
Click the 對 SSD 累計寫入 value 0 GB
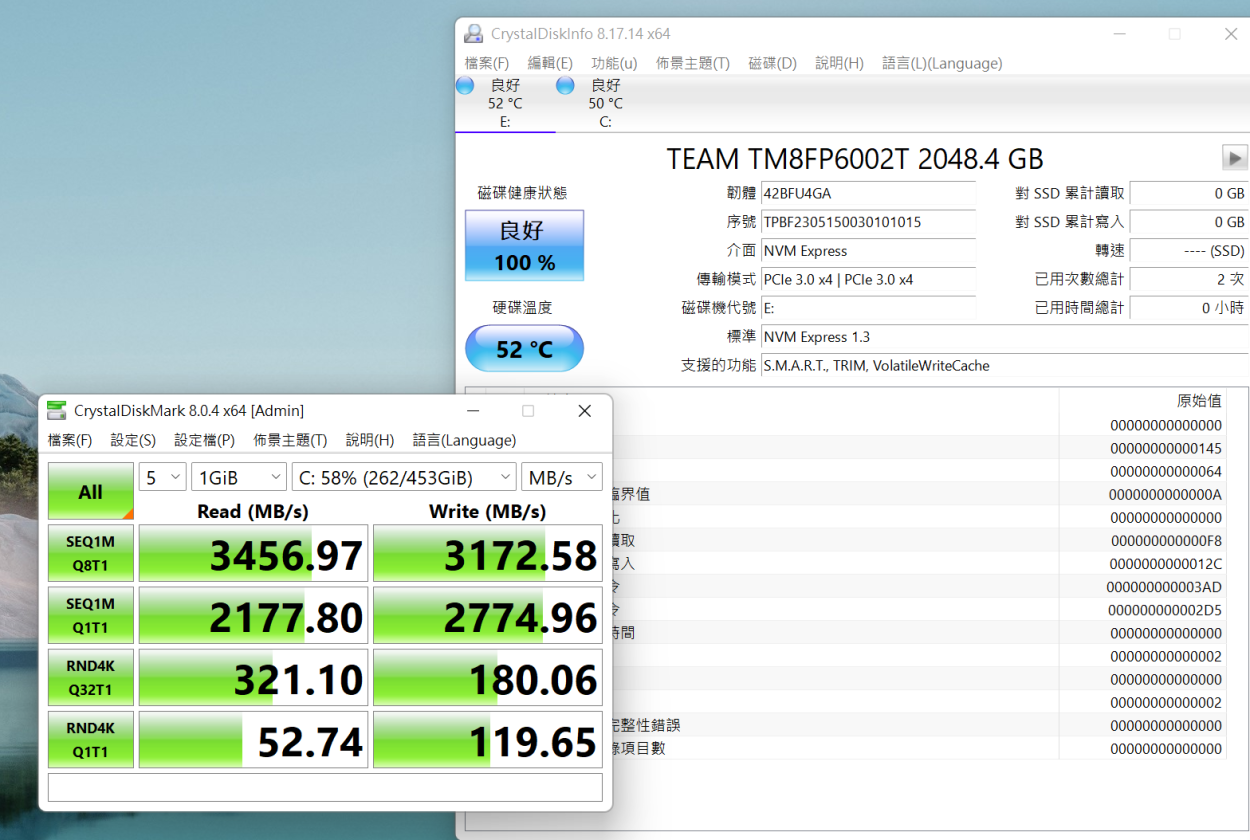point(1189,222)
